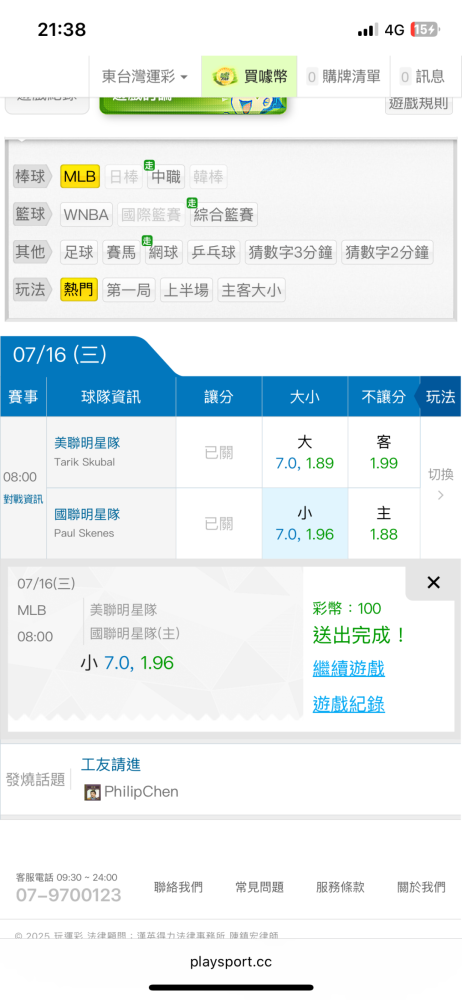Screen dimensions: 462x1000
Task: Switch to 主客大小 play mode
Action: click(x=251, y=290)
